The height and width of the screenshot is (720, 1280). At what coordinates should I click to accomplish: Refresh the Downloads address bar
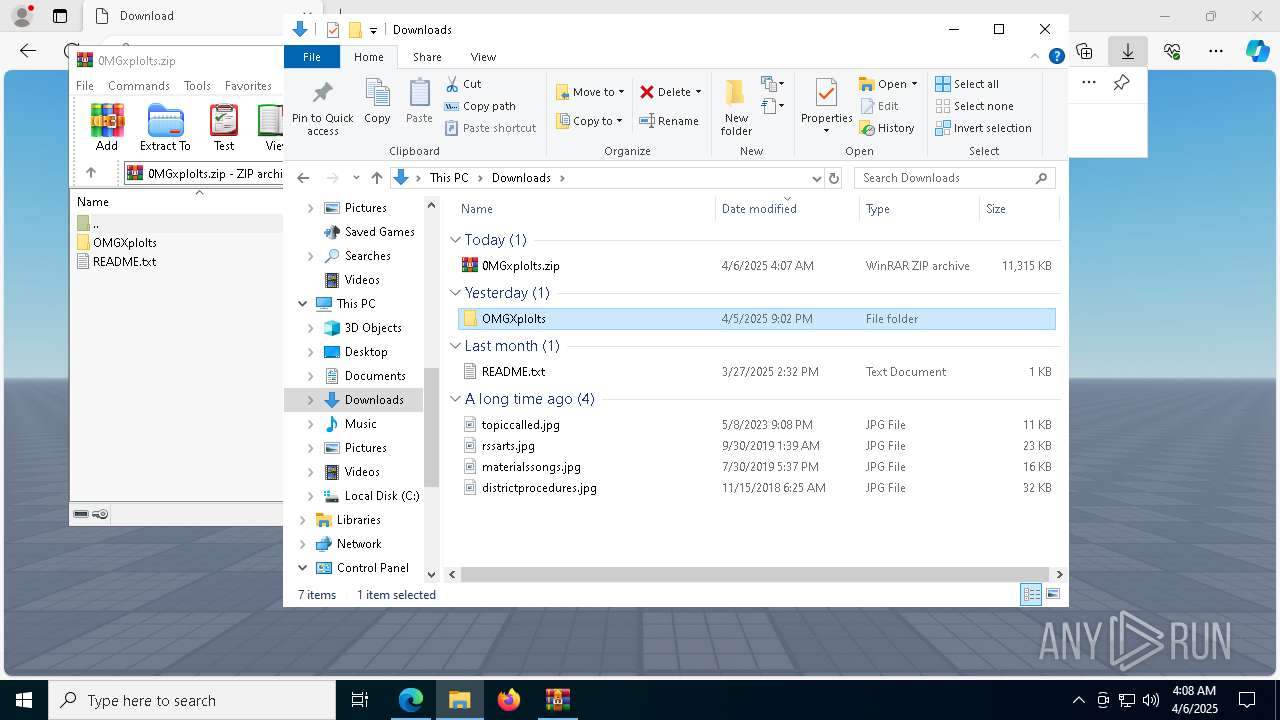click(834, 178)
